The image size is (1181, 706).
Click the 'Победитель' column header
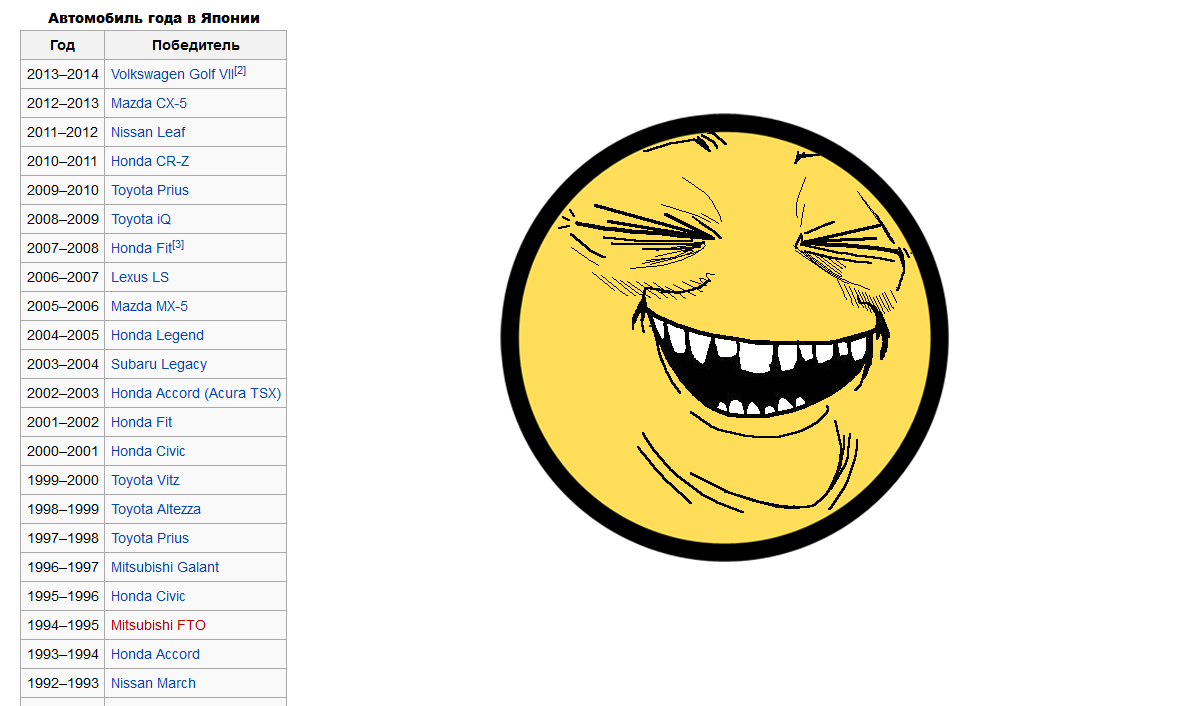196,45
